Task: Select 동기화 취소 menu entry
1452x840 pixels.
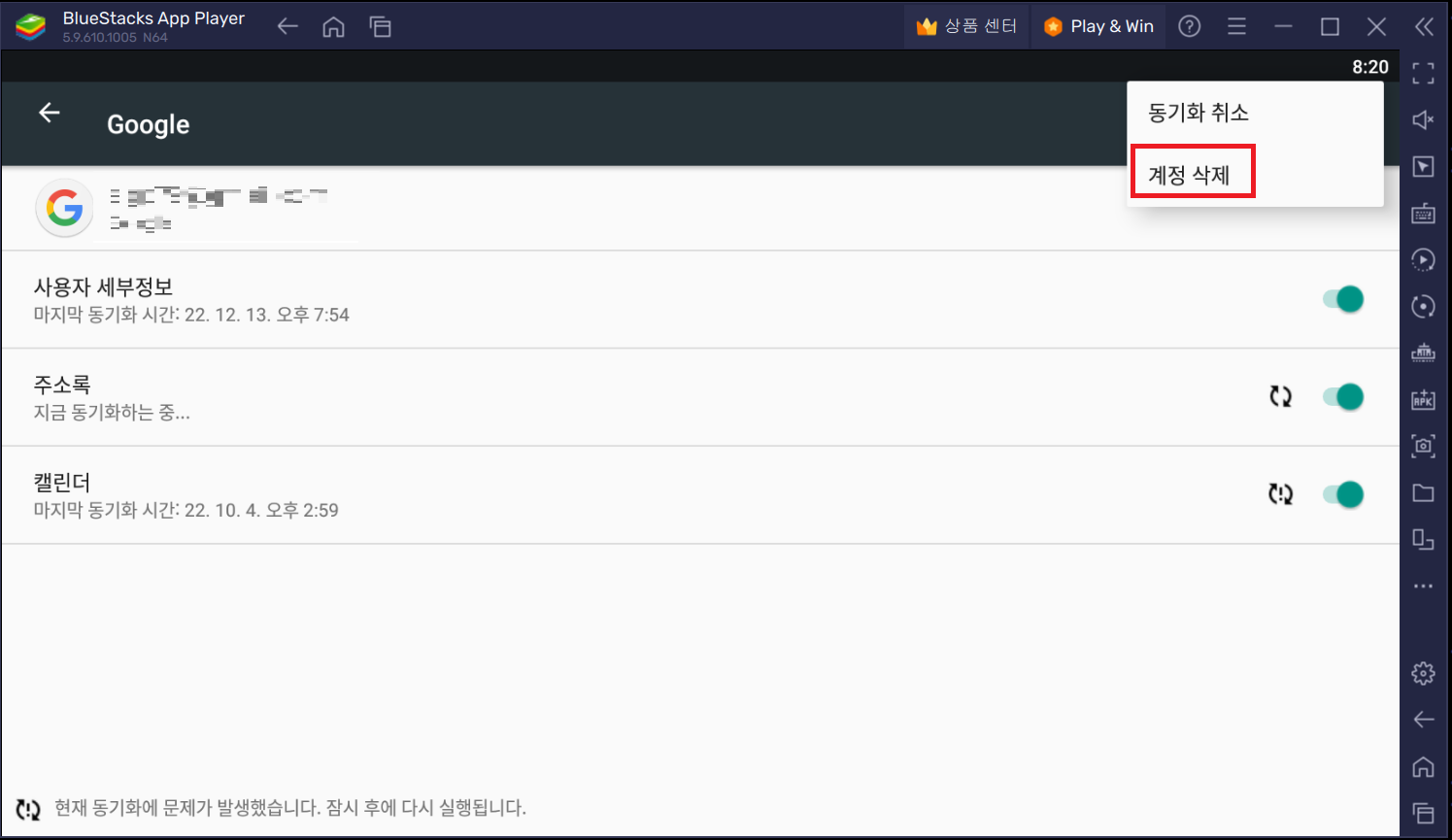Action: [x=1255, y=113]
